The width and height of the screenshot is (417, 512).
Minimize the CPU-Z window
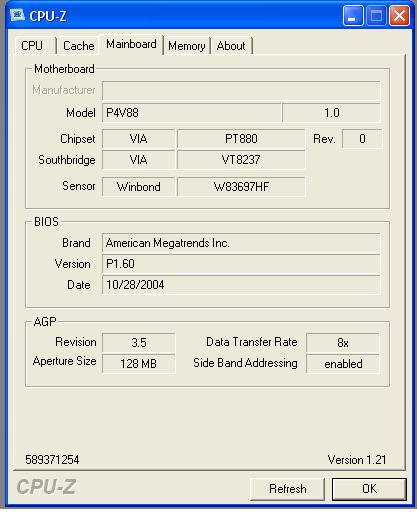click(x=353, y=15)
